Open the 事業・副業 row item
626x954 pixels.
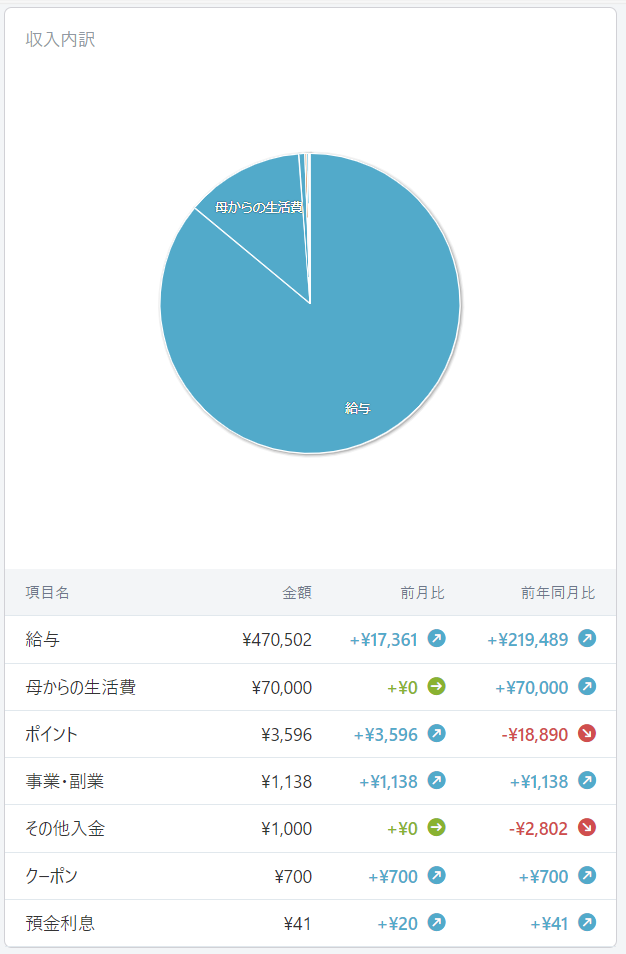coord(310,781)
